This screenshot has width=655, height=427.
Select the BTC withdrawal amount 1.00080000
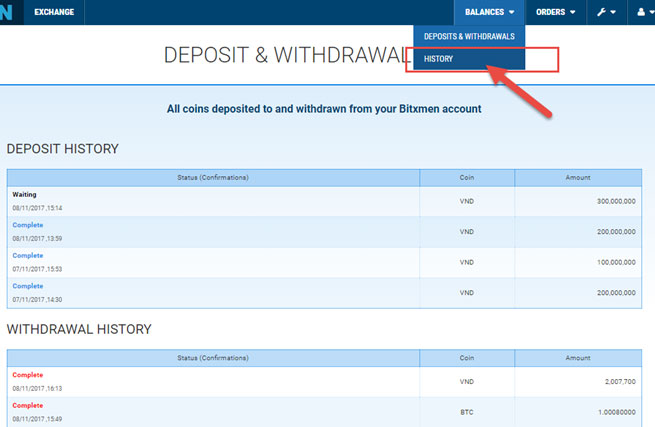(x=606, y=412)
